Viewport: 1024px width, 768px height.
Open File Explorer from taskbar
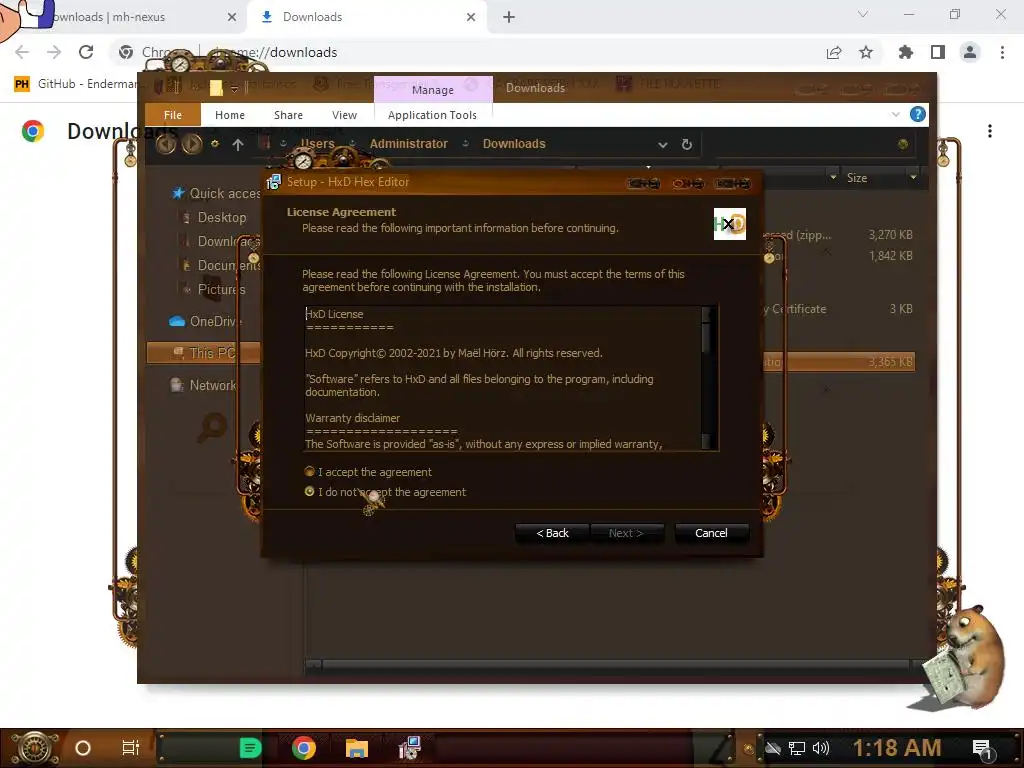pos(357,748)
